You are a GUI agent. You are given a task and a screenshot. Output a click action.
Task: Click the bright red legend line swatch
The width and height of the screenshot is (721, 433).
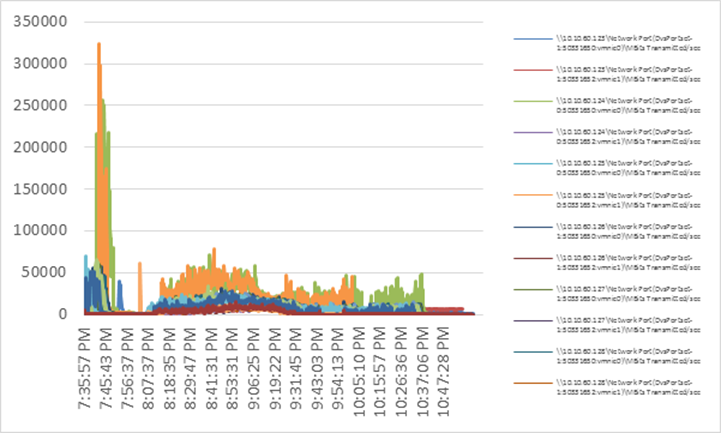coord(533,70)
